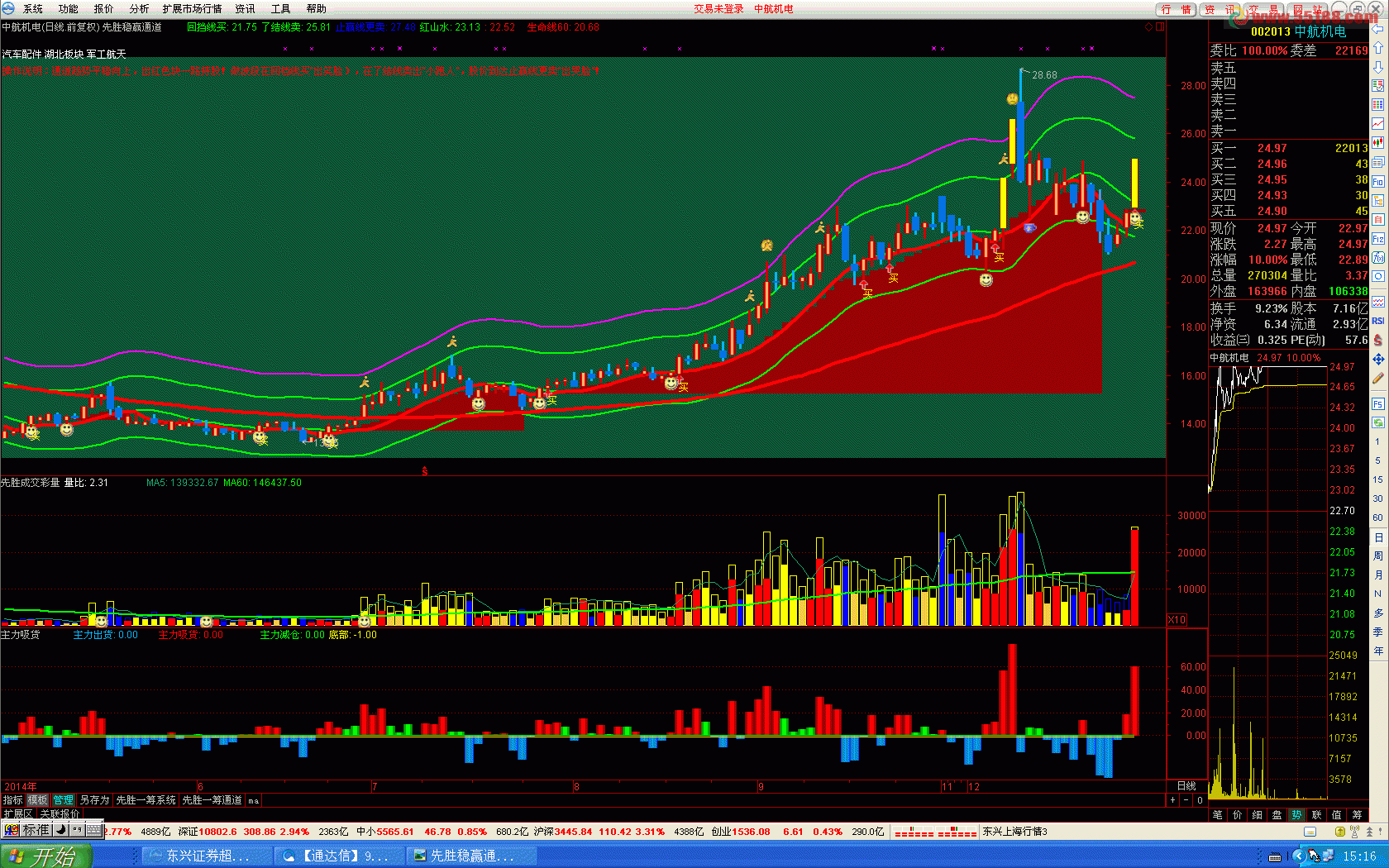Select the 周 weekly period button
Viewport: 1389px width, 868px height.
[x=1377, y=556]
